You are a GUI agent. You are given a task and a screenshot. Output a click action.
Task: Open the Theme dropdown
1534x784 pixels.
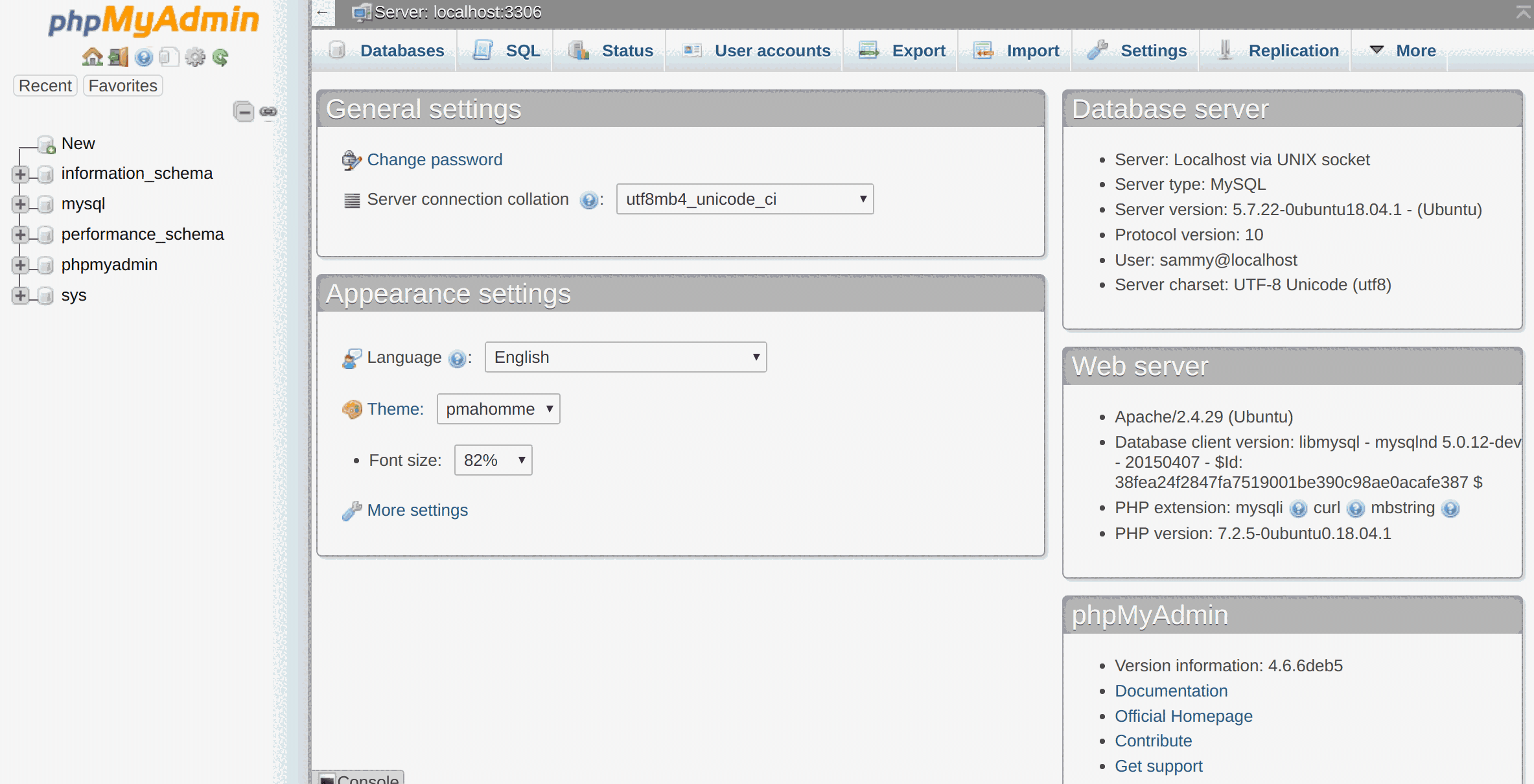(498, 409)
